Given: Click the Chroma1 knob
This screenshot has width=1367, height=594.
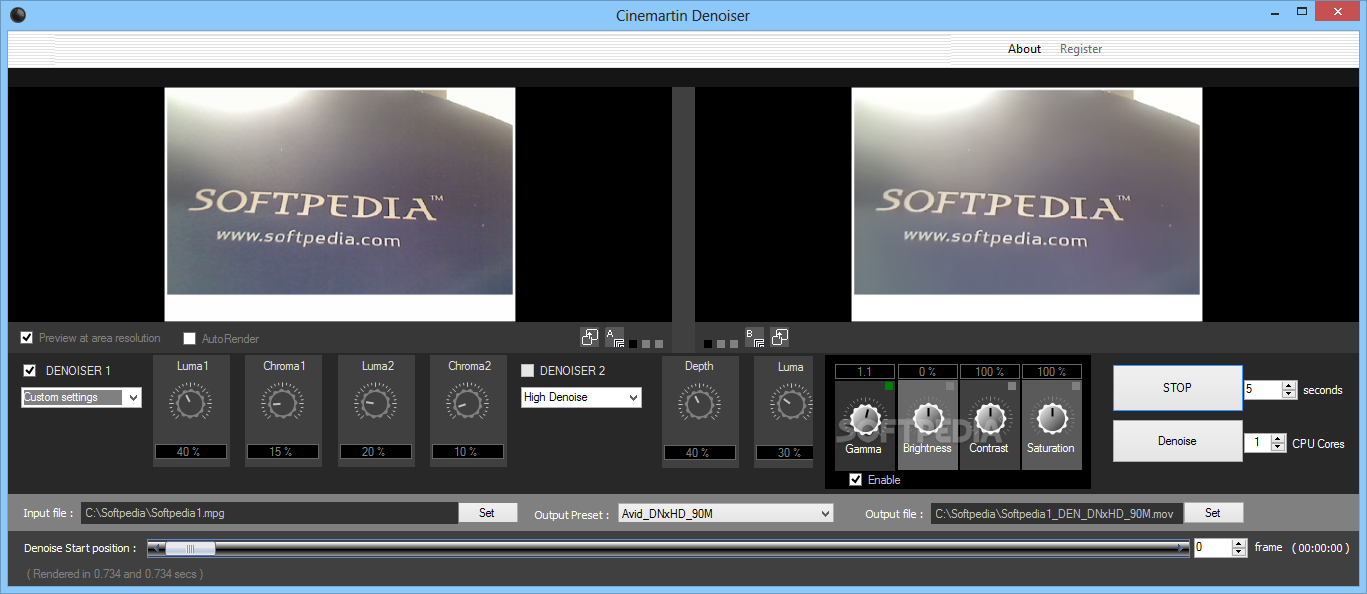Looking at the screenshot, I should point(283,404).
